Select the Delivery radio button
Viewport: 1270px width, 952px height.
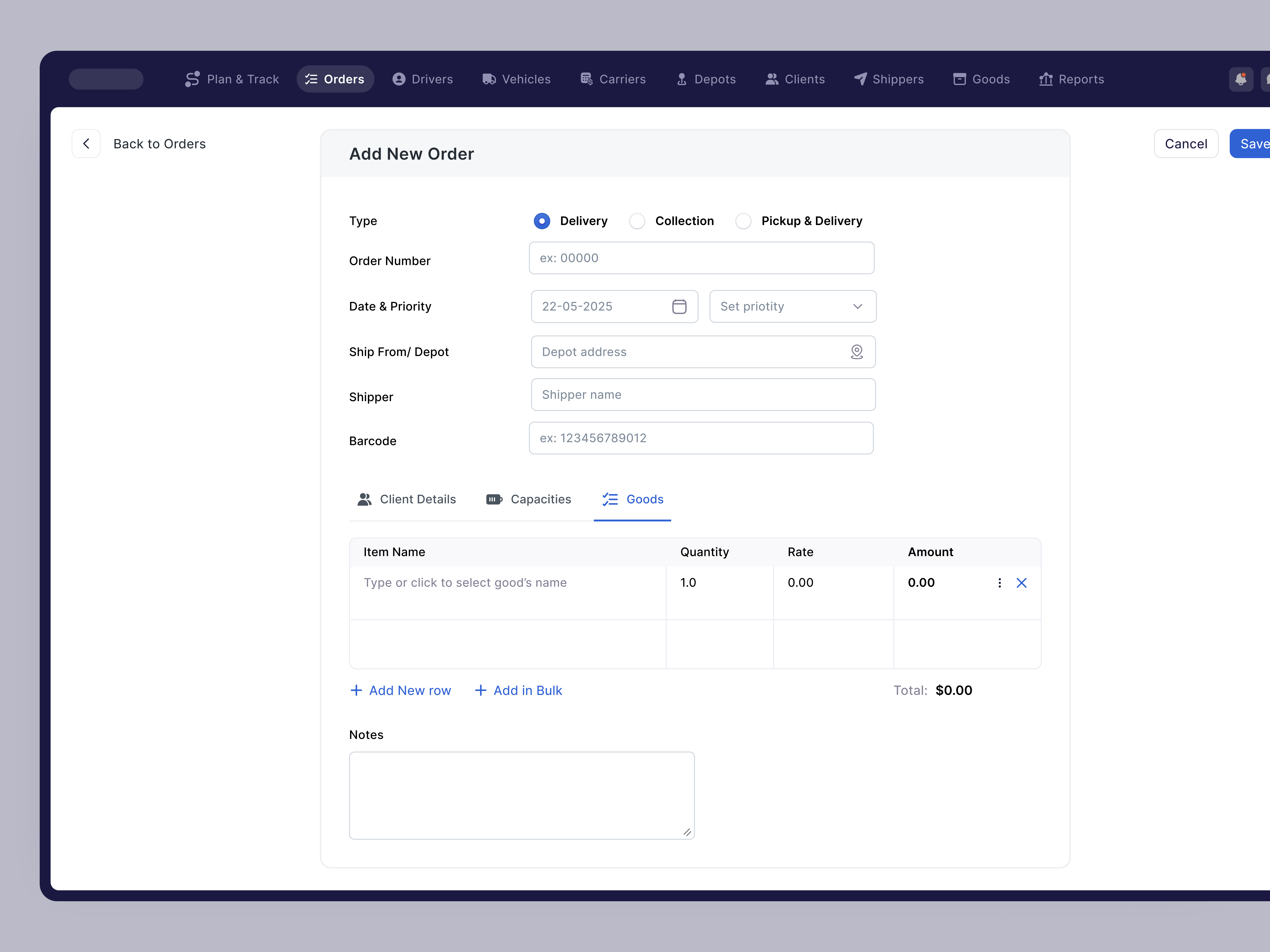tap(541, 221)
